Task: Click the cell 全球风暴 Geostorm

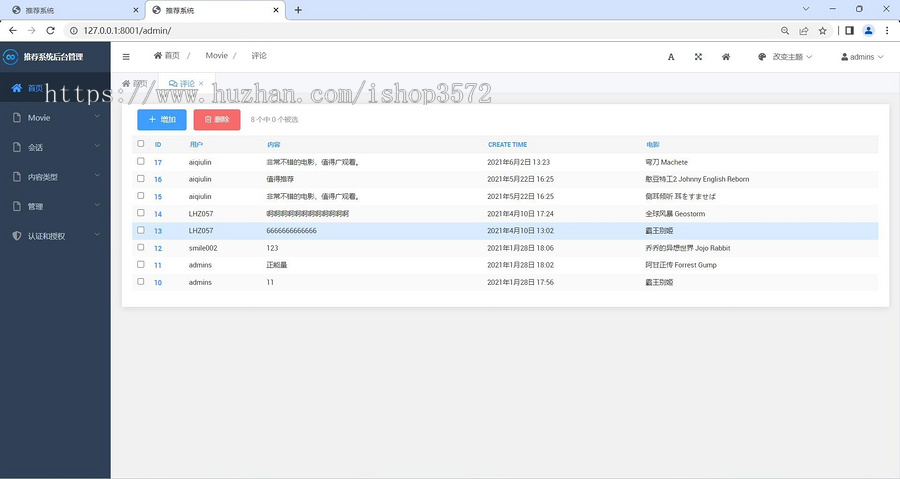Action: (x=675, y=213)
